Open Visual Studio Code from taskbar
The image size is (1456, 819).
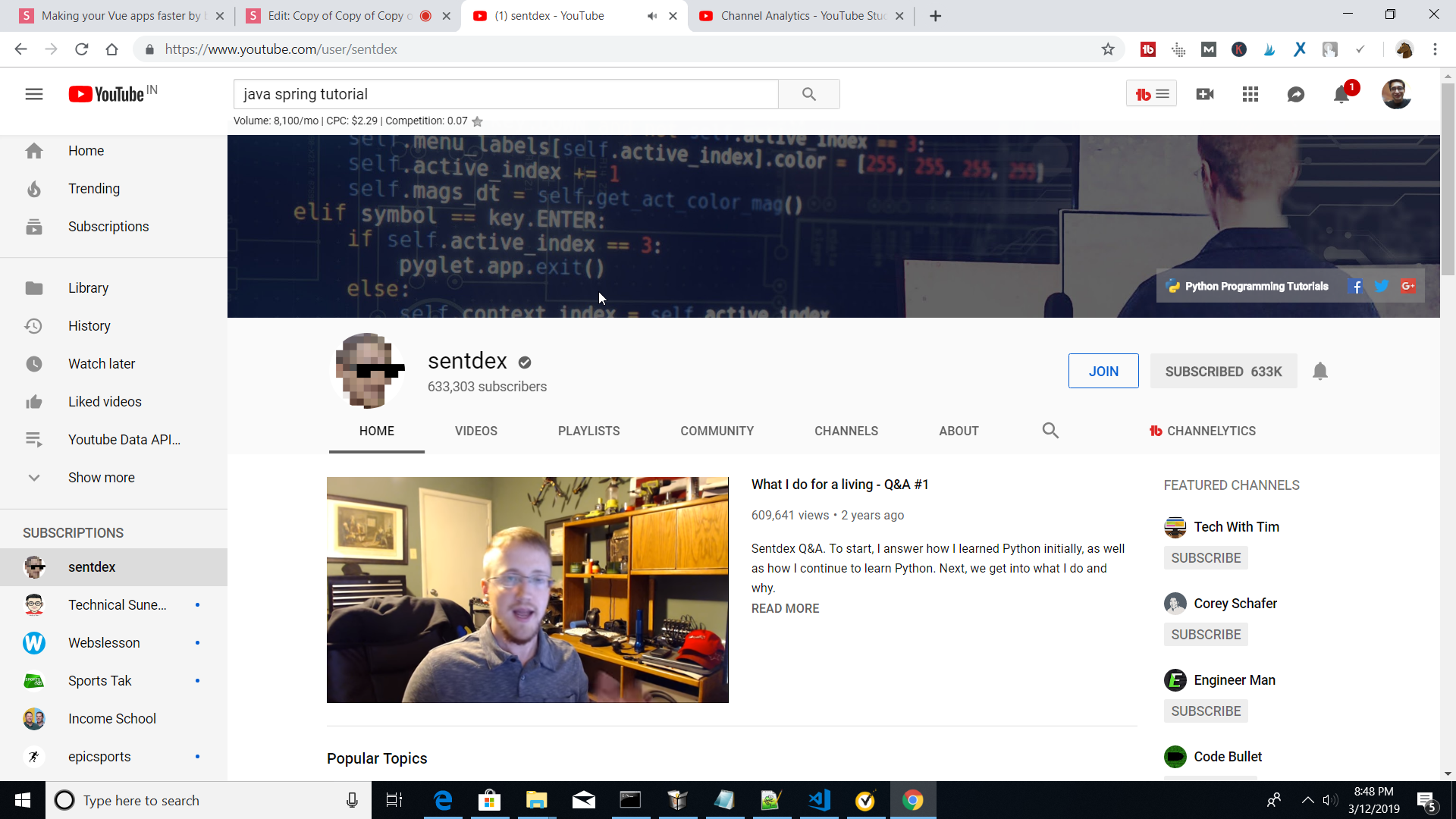(819, 800)
